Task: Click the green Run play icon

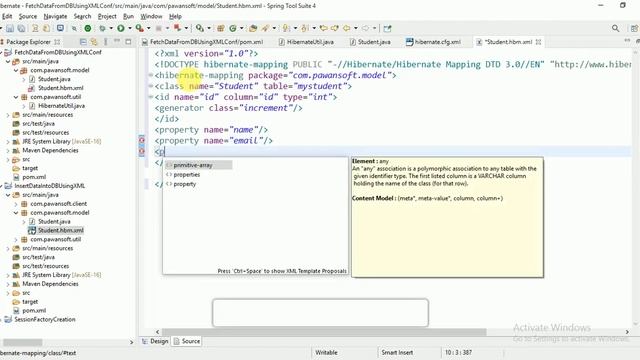Action: [121, 28]
